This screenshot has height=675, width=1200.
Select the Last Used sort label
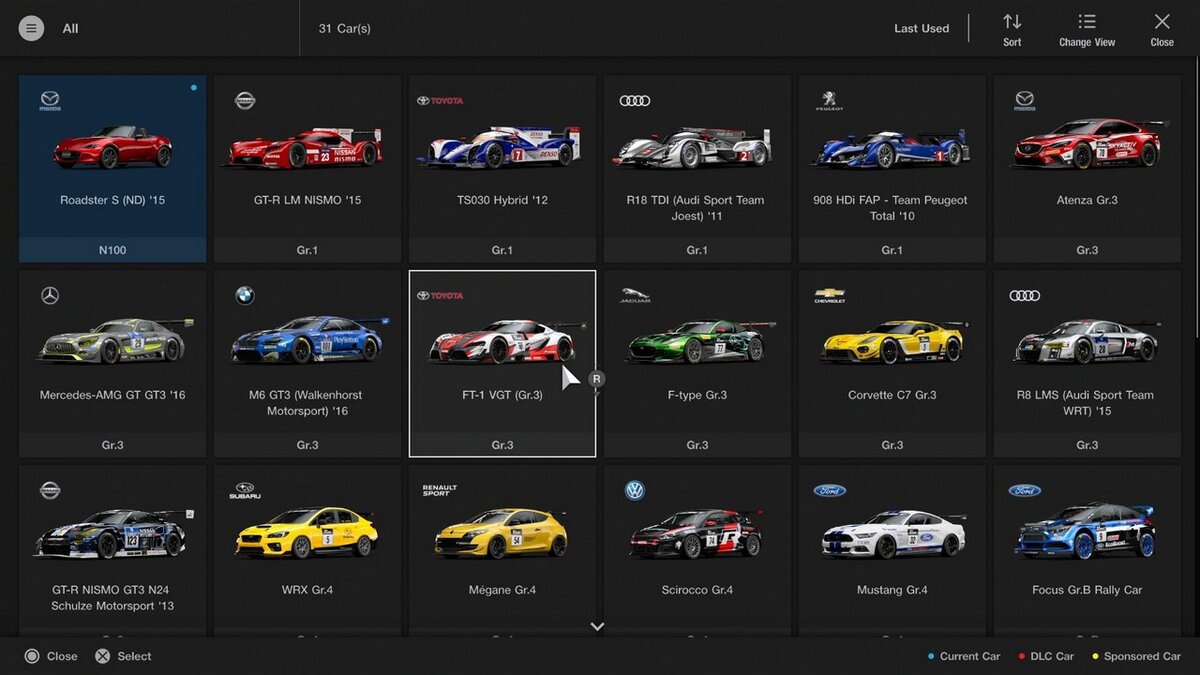921,28
